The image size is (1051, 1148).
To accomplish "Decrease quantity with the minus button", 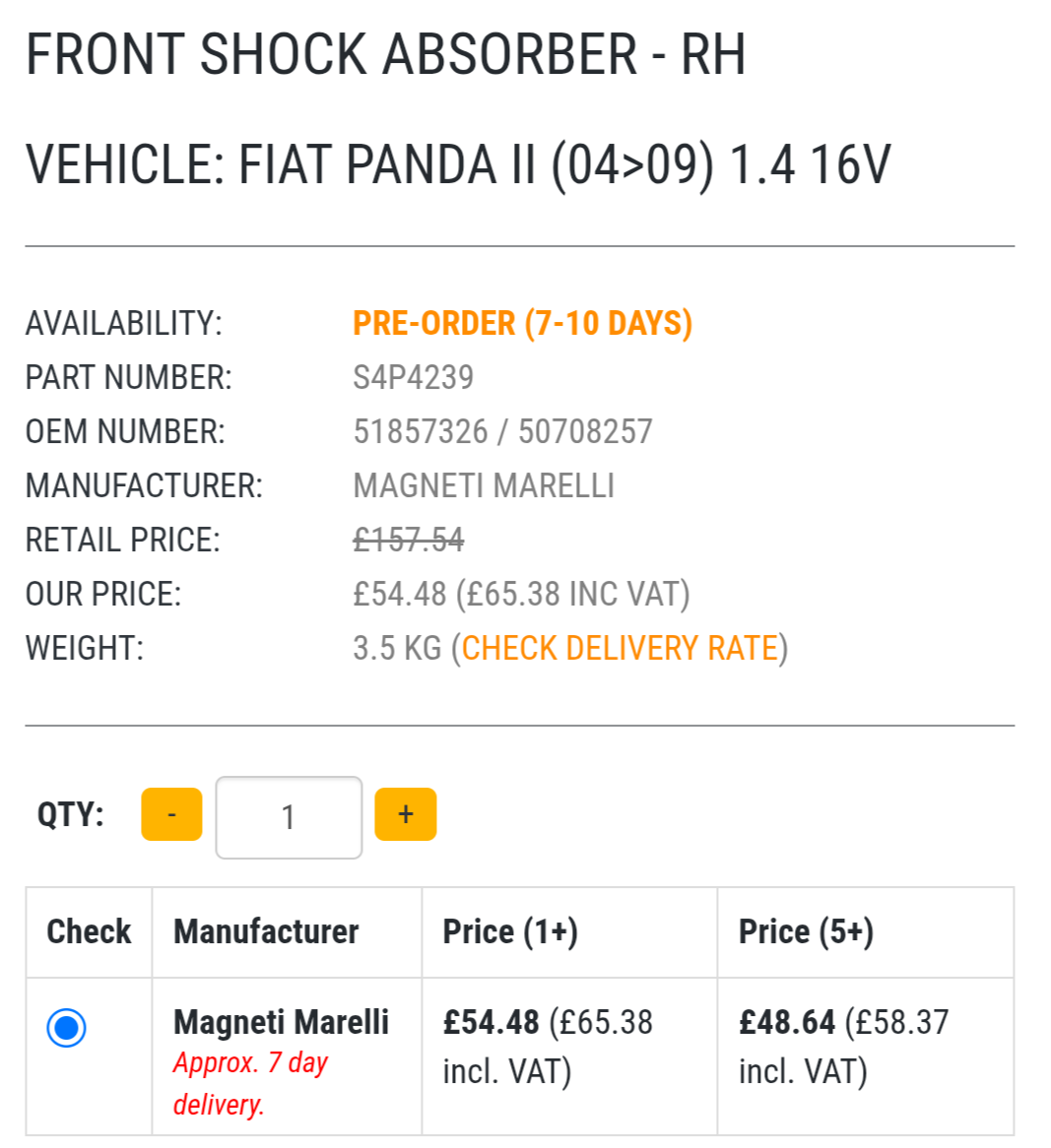I will click(171, 814).
